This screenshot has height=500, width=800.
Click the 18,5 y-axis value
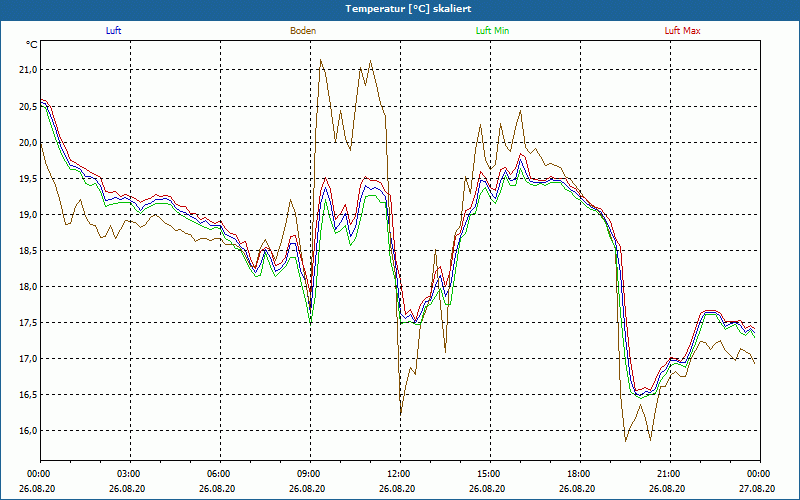pos(29,251)
